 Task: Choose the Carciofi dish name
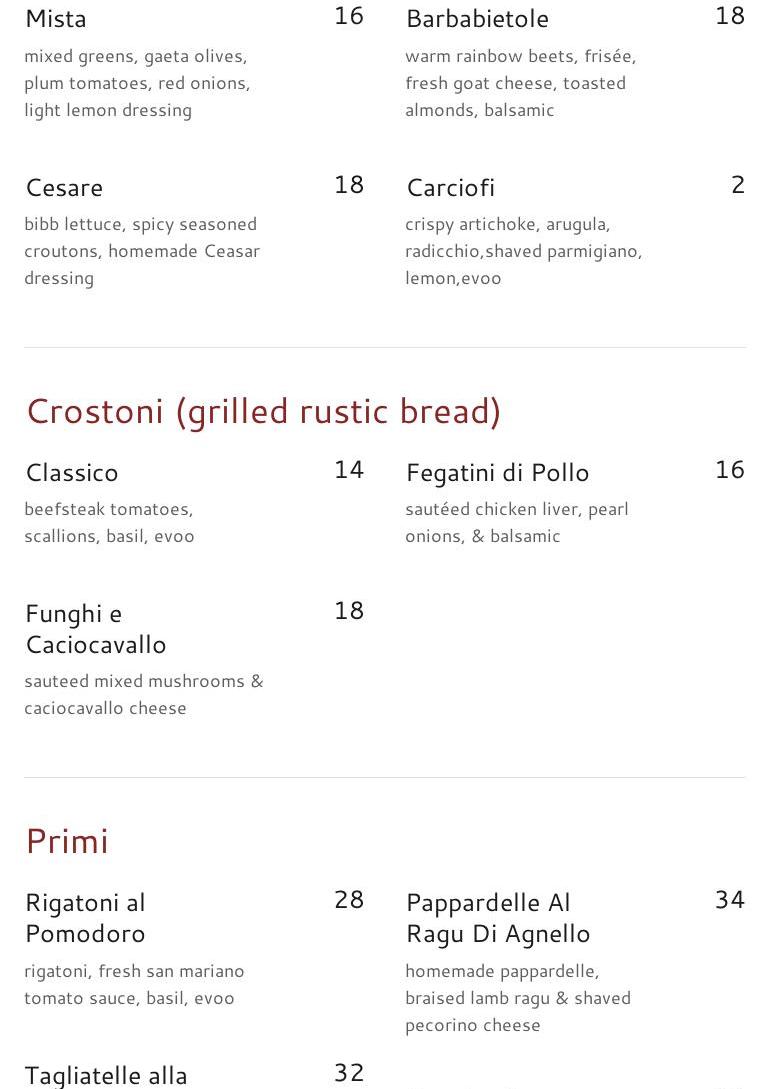(x=450, y=188)
